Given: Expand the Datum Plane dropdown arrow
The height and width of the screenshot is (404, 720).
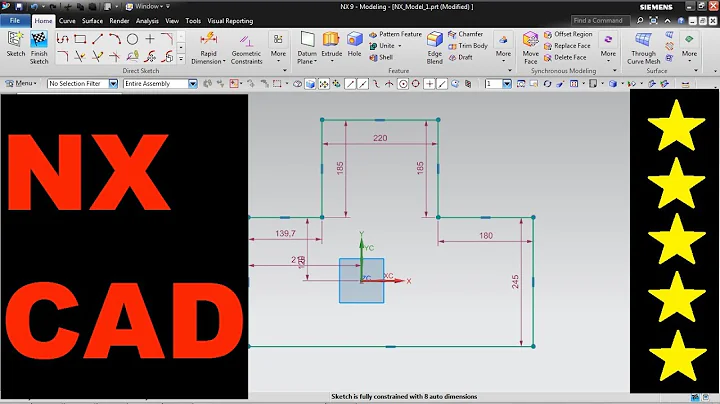Looking at the screenshot, I should [x=316, y=61].
